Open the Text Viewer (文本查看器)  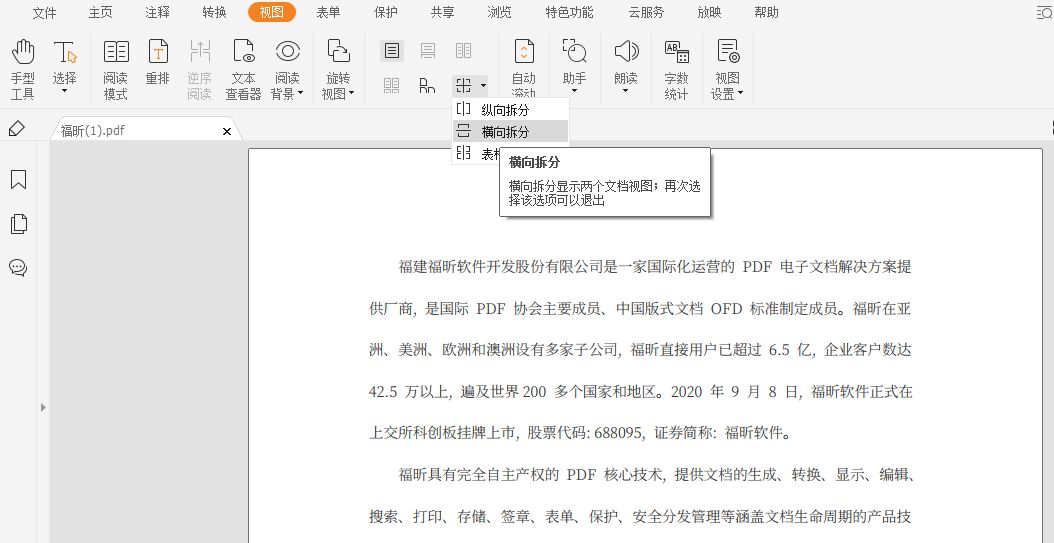coord(243,69)
